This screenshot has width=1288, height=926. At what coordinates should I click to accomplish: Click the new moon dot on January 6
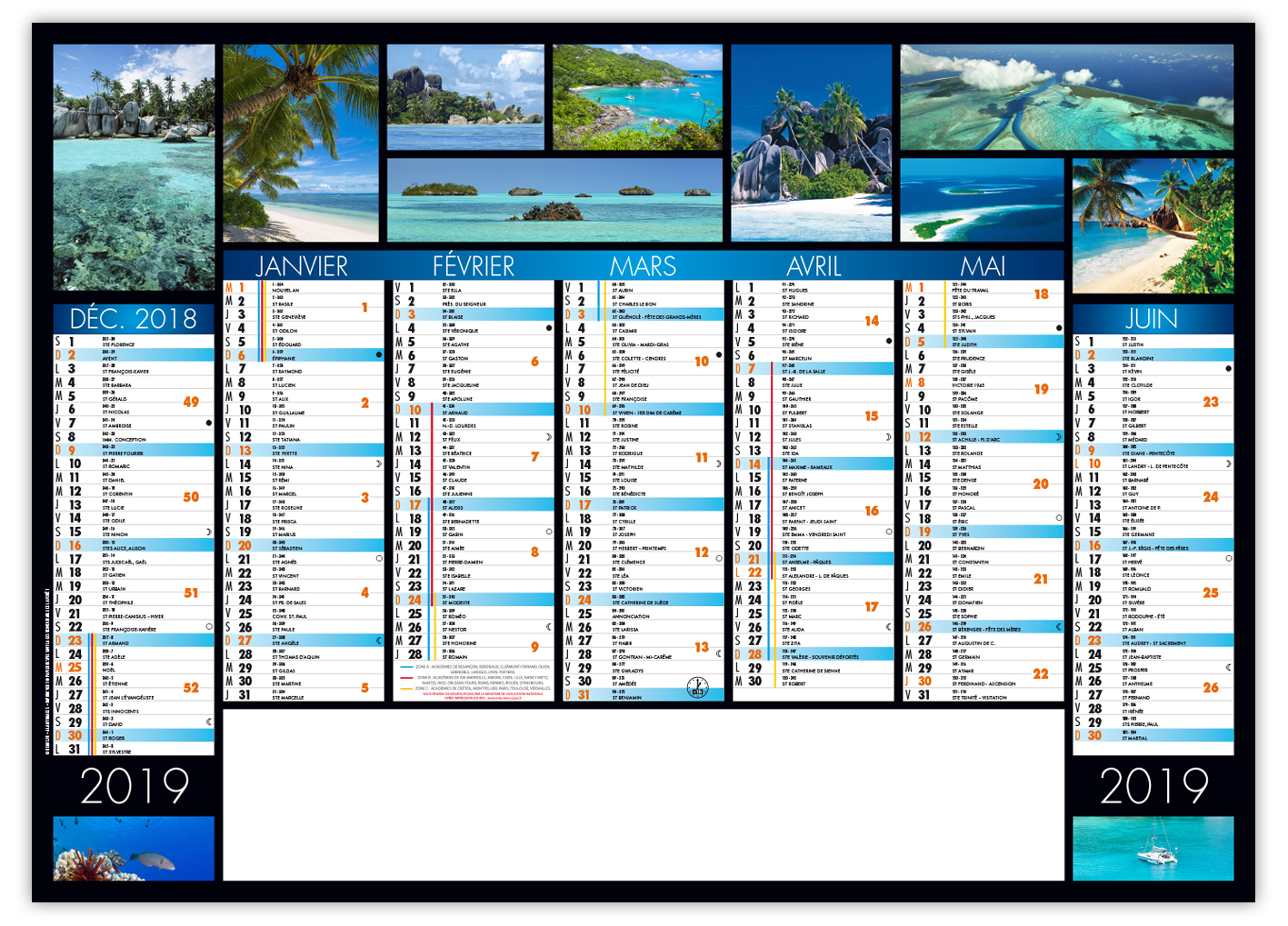379,355
